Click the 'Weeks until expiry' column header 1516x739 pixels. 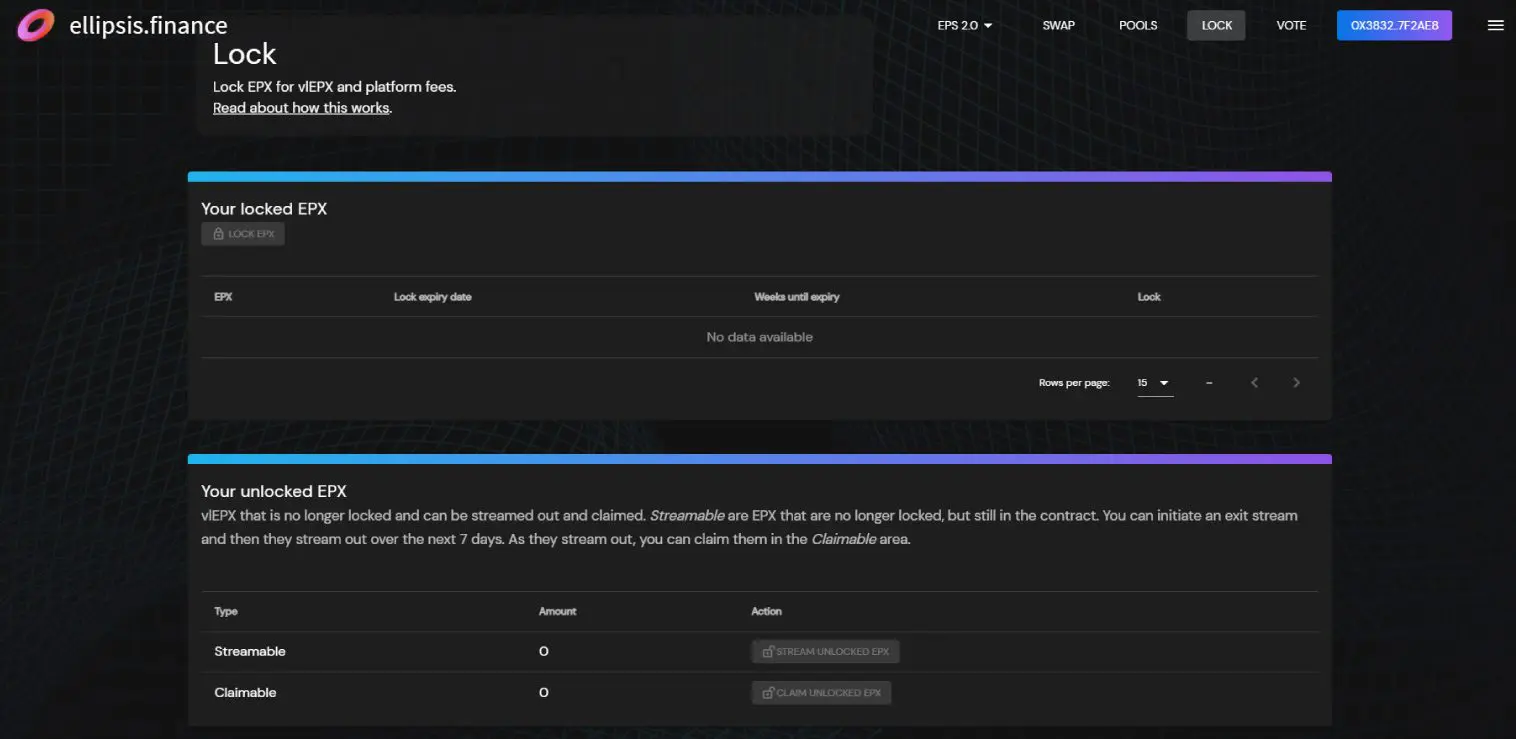[x=796, y=297]
